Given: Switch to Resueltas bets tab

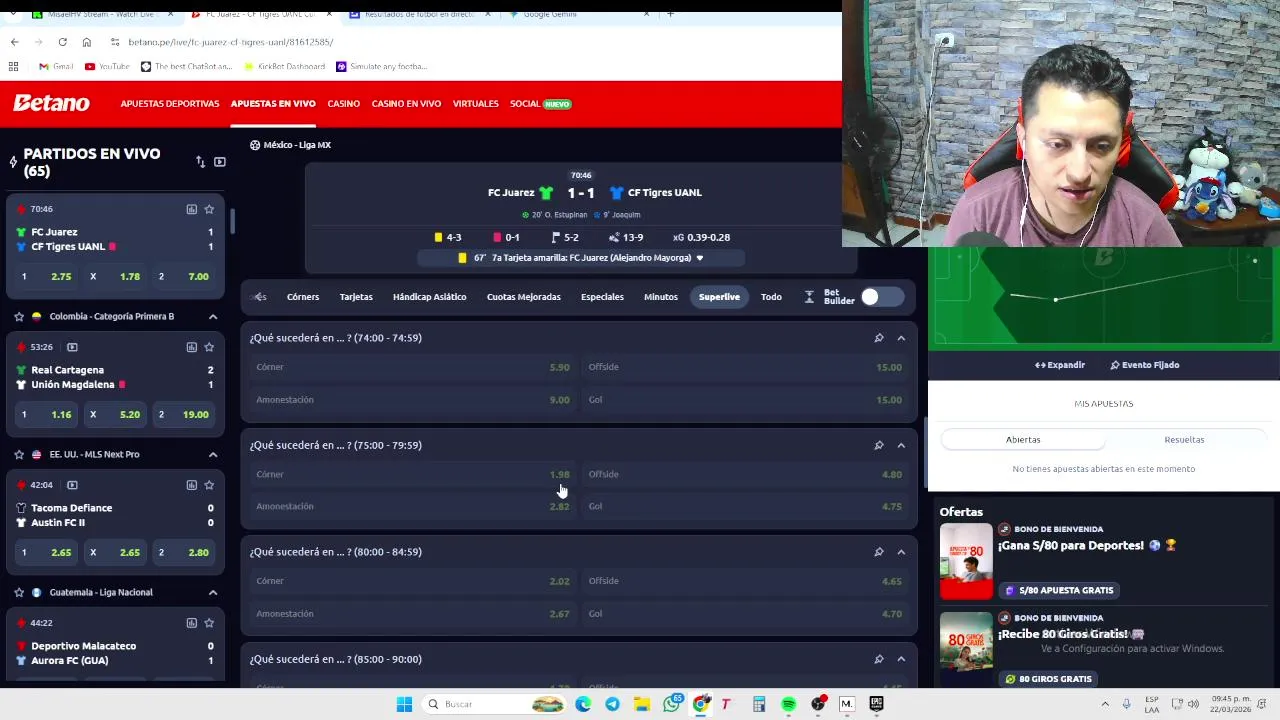Looking at the screenshot, I should point(1184,440).
